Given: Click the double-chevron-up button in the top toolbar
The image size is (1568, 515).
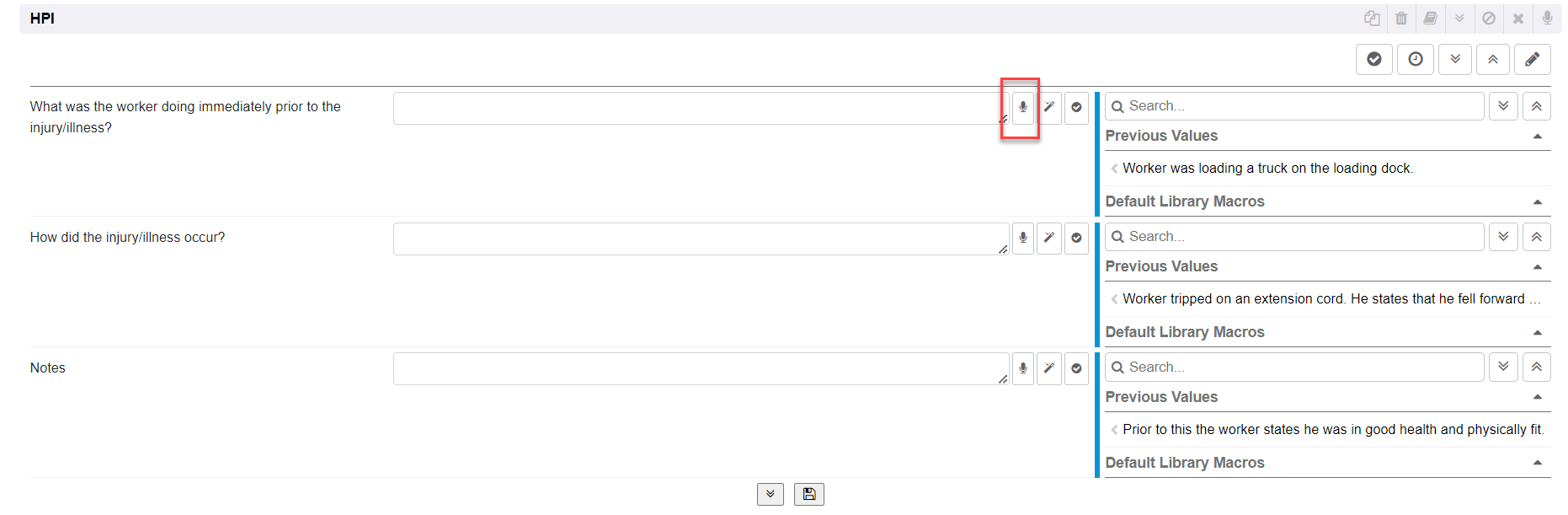Looking at the screenshot, I should click(1493, 59).
